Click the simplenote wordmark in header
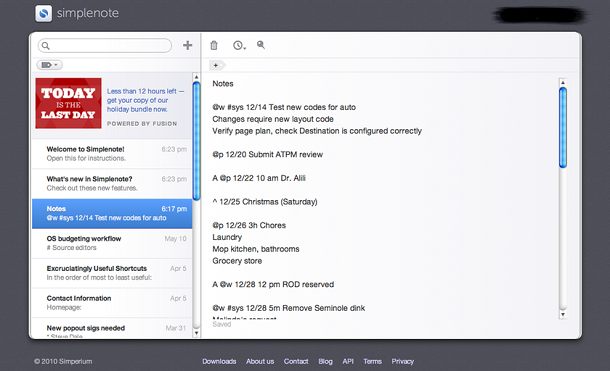This screenshot has width=610, height=371. point(88,13)
